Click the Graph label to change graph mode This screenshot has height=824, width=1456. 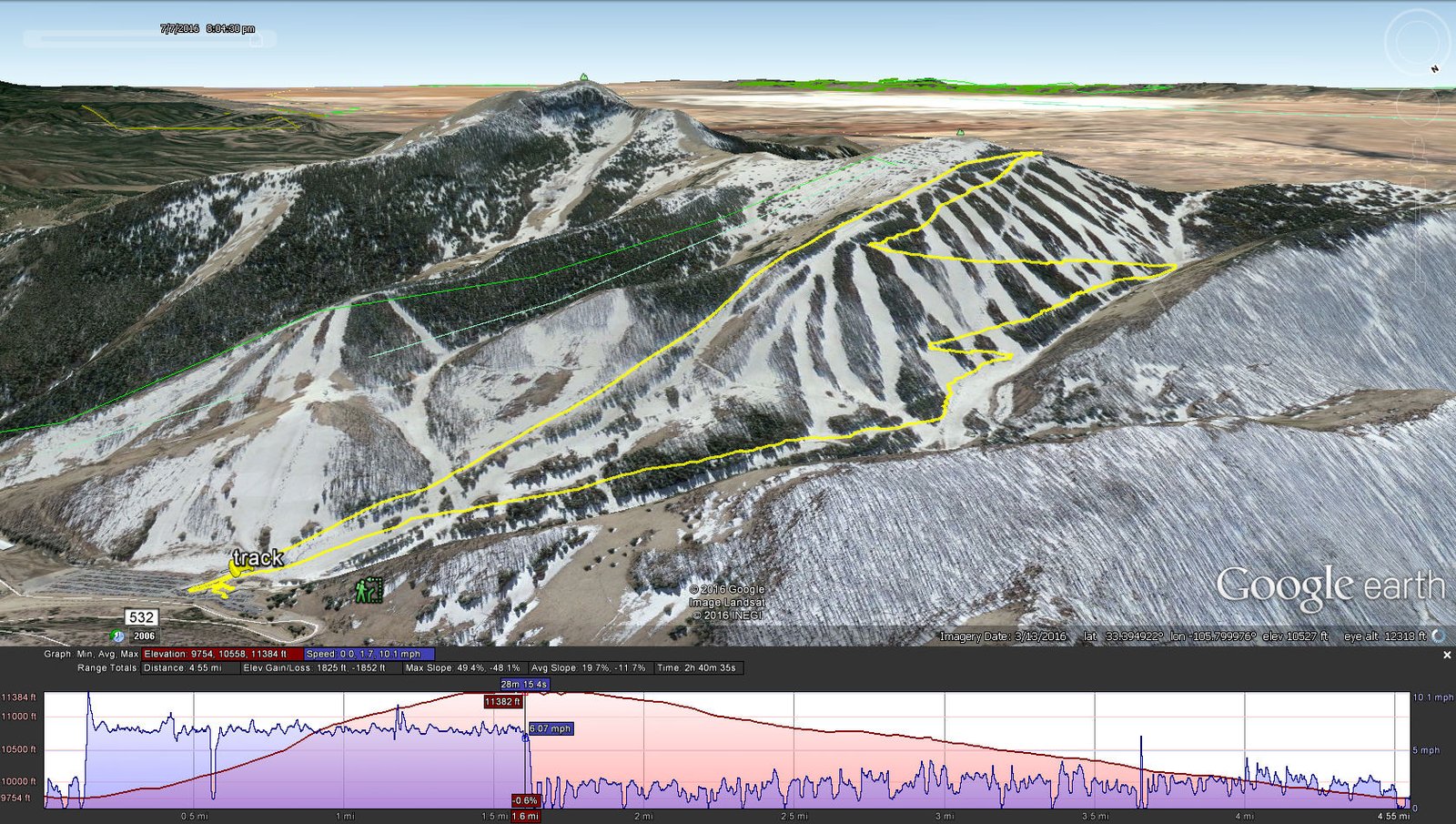coord(56,653)
